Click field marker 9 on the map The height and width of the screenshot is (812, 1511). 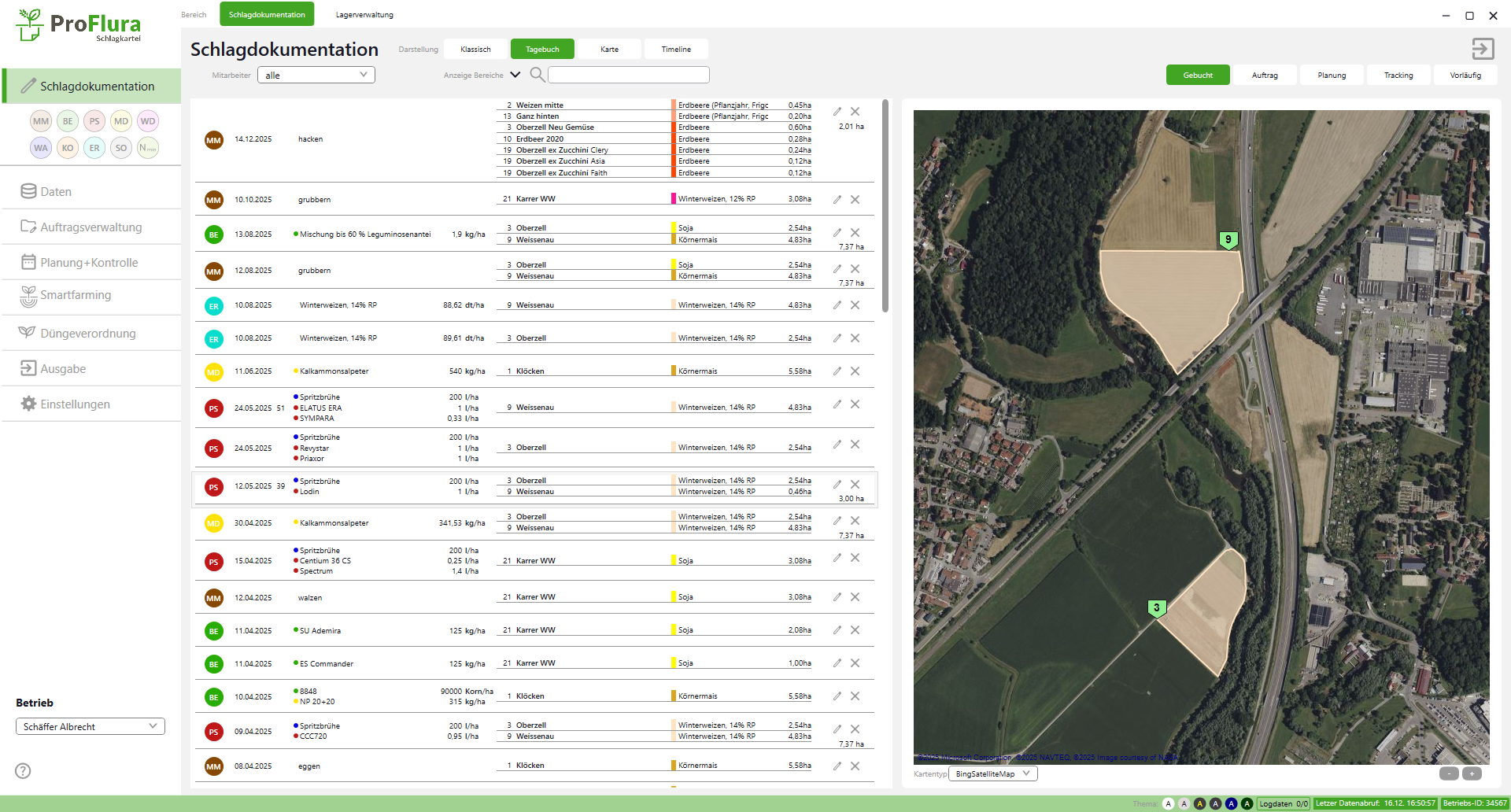1228,240
